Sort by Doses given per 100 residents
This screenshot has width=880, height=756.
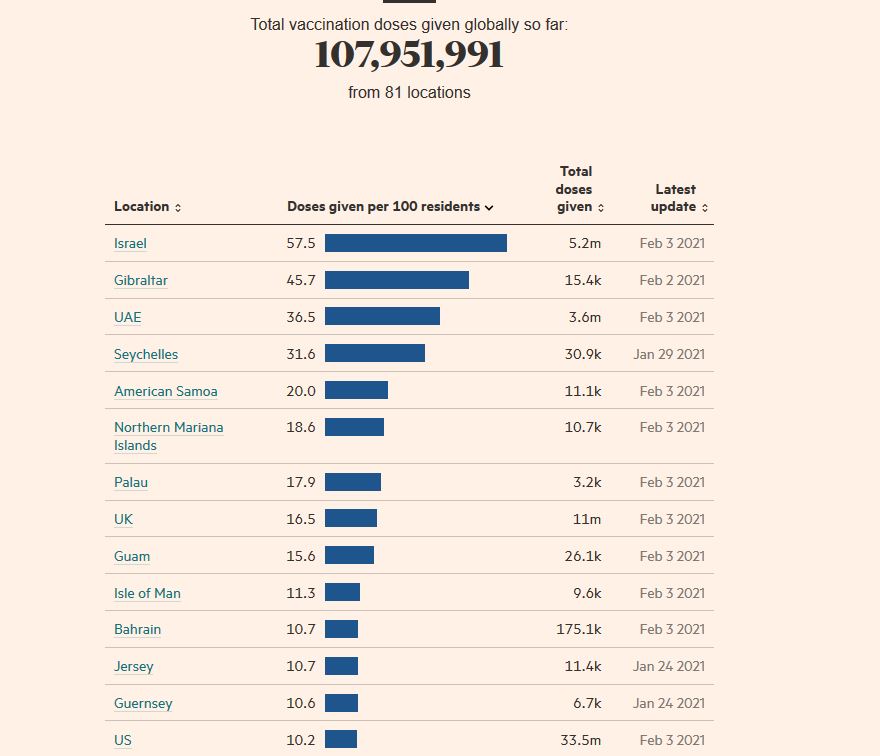[x=390, y=207]
